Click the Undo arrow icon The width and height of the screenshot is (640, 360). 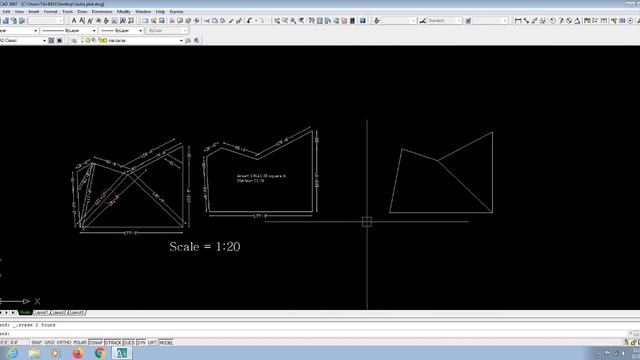249,21
